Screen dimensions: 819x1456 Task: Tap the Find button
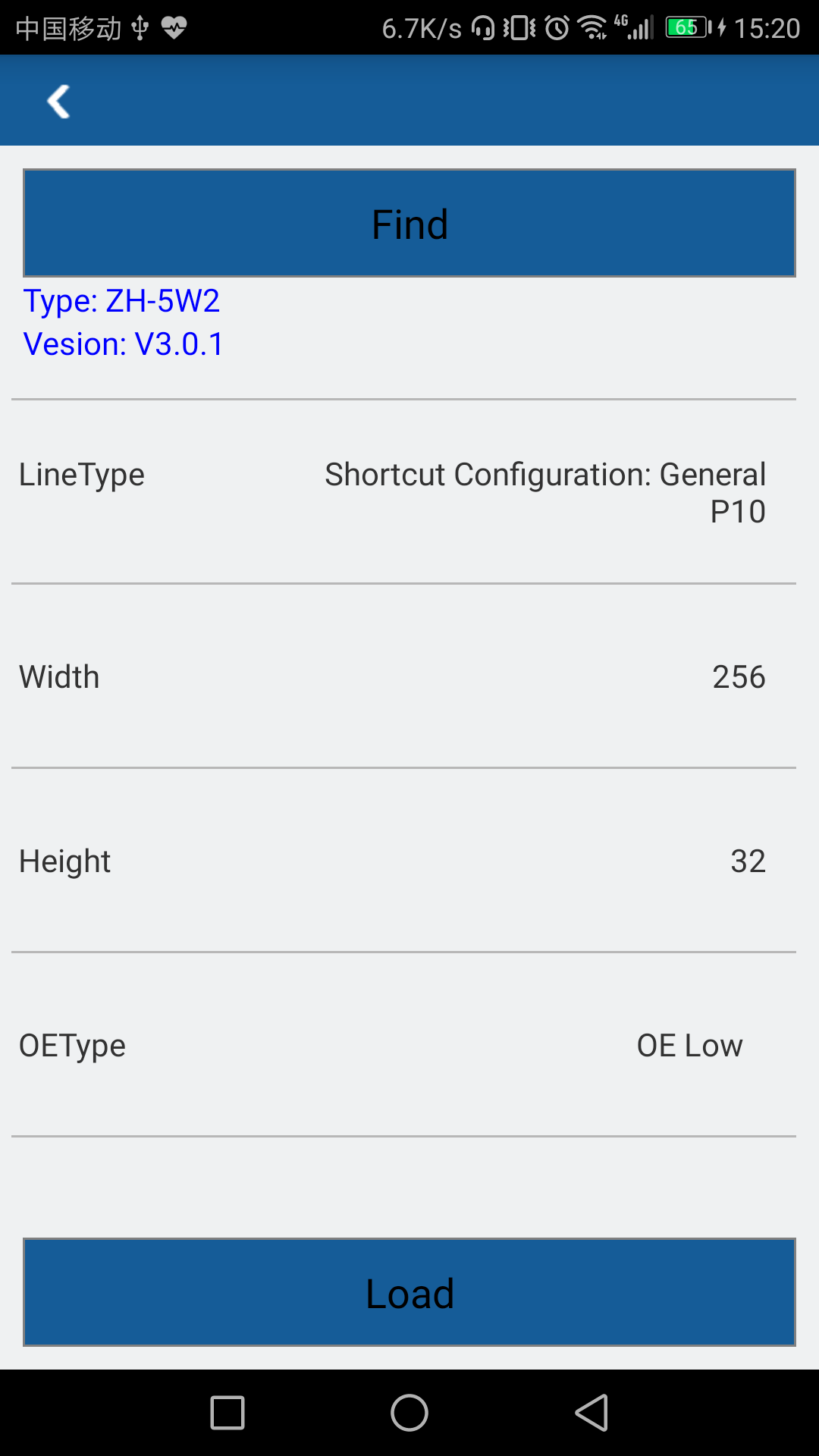point(409,223)
